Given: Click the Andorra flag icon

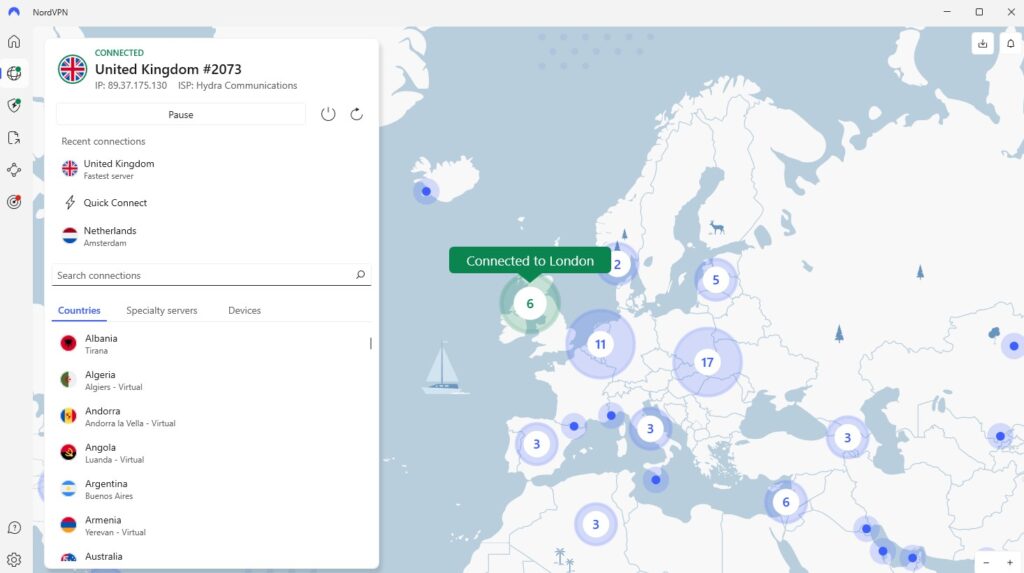Looking at the screenshot, I should [x=68, y=416].
